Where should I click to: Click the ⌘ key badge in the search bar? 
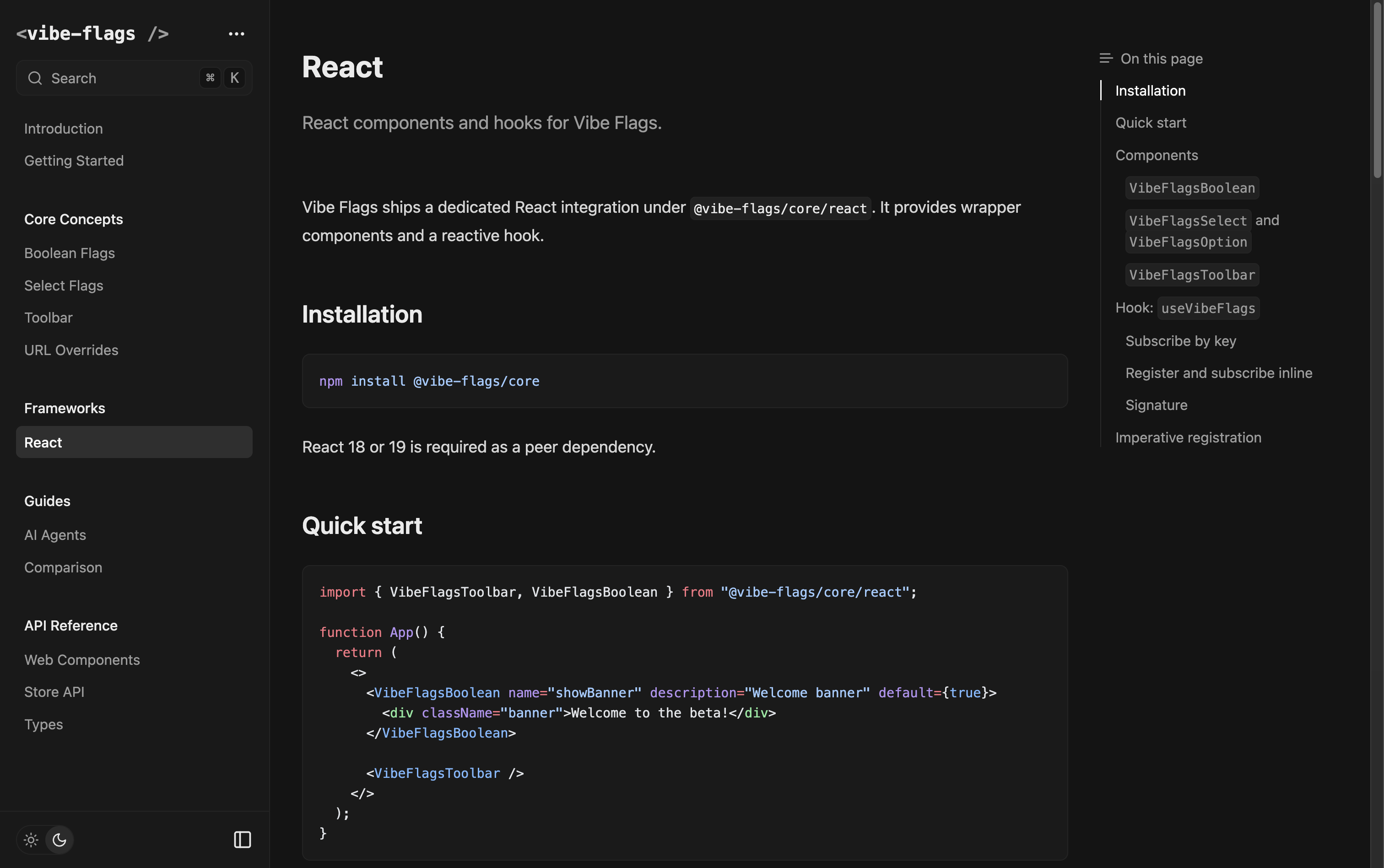(210, 77)
